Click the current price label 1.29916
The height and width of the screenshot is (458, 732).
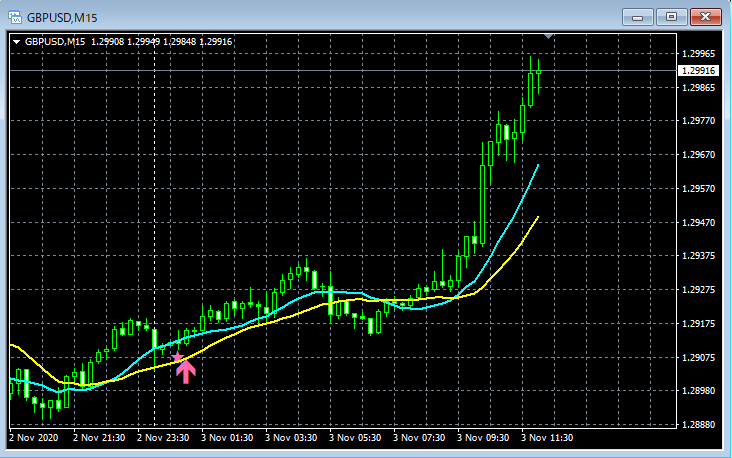pos(698,70)
